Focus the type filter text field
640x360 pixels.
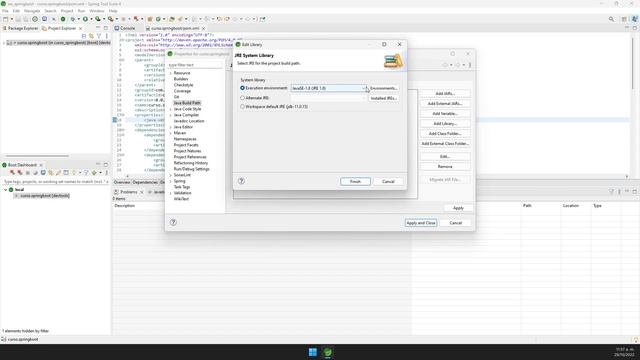coord(195,65)
